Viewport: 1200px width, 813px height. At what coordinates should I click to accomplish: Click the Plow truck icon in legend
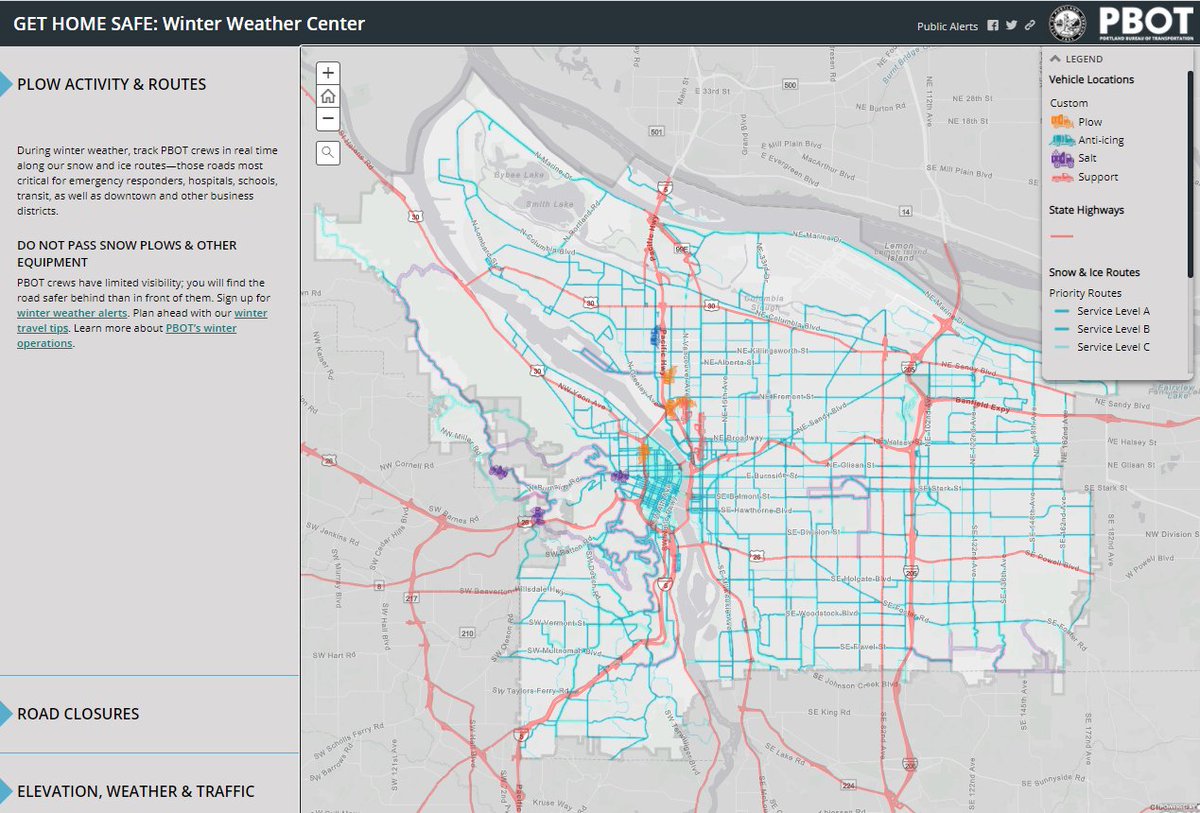pos(1062,121)
